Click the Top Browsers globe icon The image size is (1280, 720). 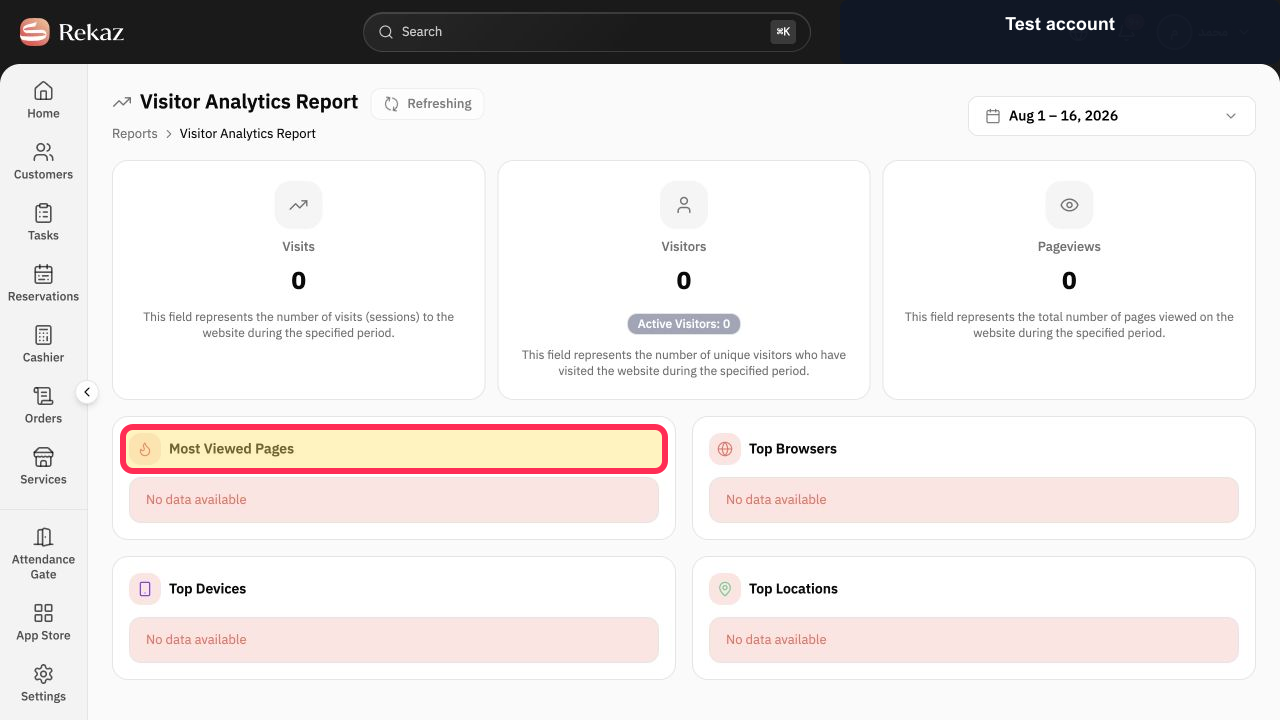click(725, 449)
